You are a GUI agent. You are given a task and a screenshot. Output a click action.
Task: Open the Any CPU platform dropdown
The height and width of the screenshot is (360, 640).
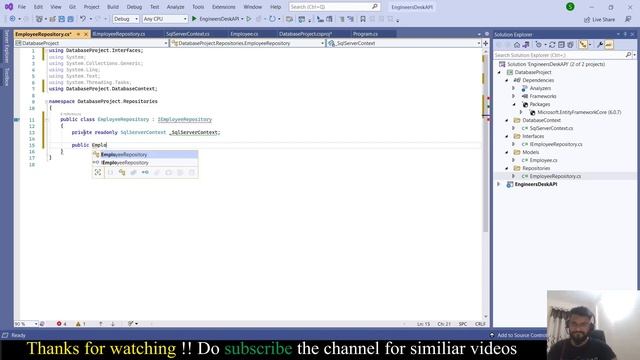[165, 19]
